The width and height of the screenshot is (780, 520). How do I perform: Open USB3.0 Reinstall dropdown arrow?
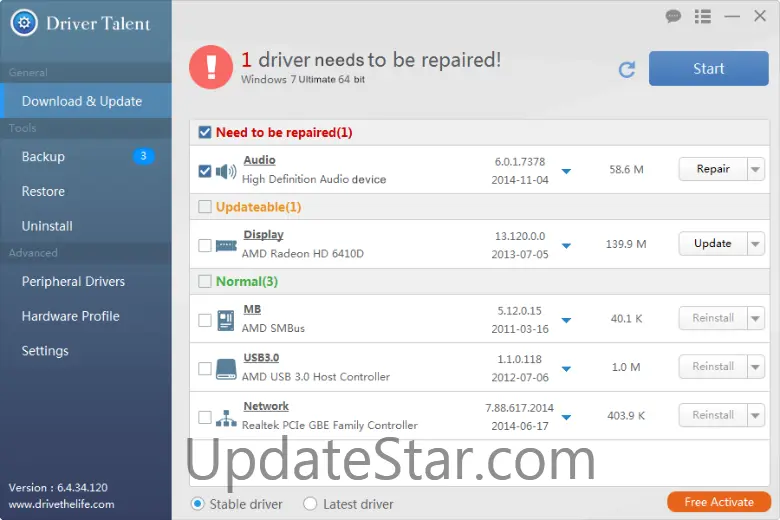756,367
